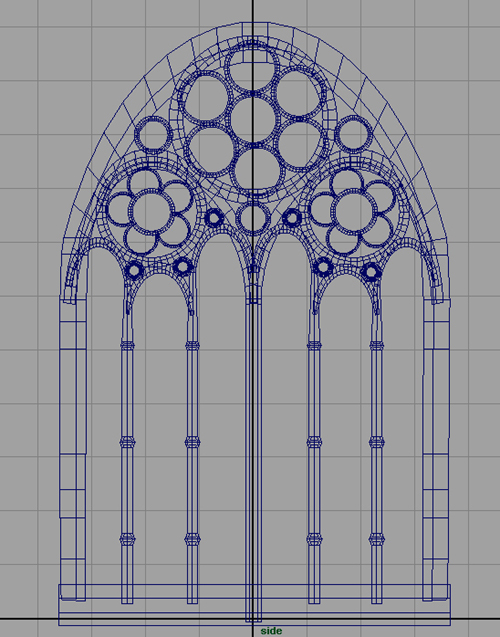Select the center ring of the left flower tracery
The width and height of the screenshot is (500, 637).
[x=150, y=212]
